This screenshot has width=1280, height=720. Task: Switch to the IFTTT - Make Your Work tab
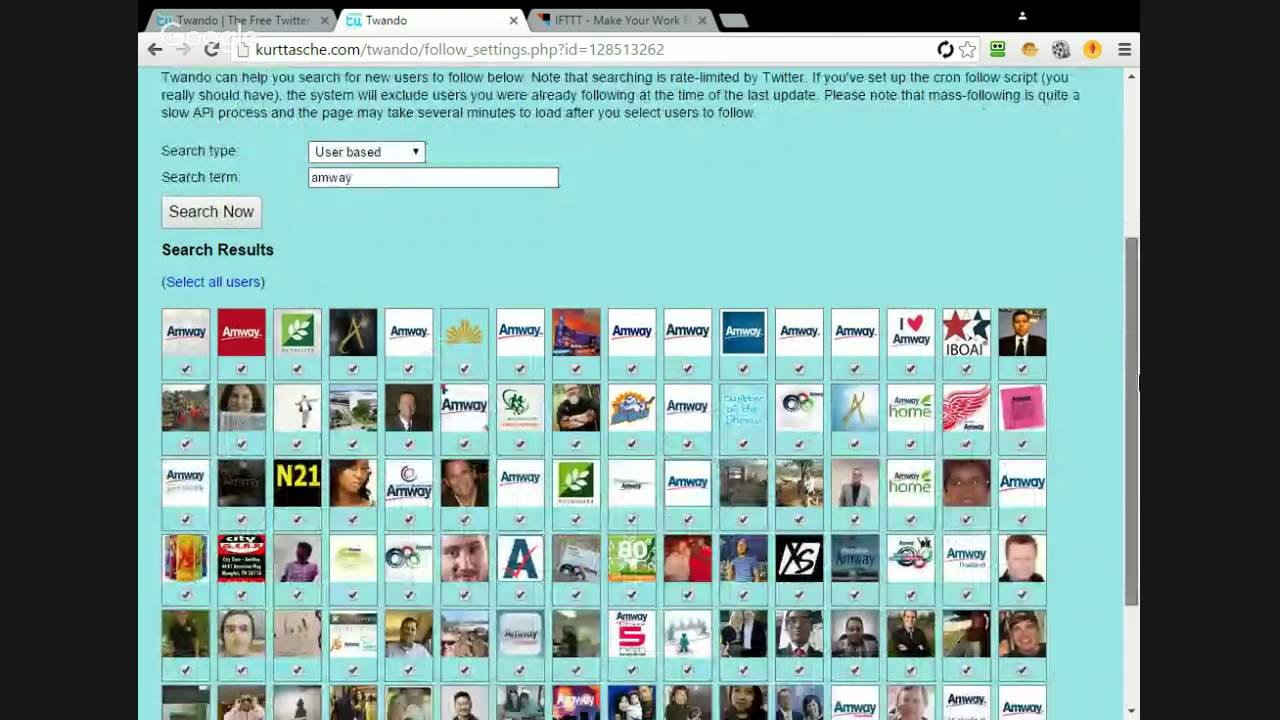[x=620, y=20]
